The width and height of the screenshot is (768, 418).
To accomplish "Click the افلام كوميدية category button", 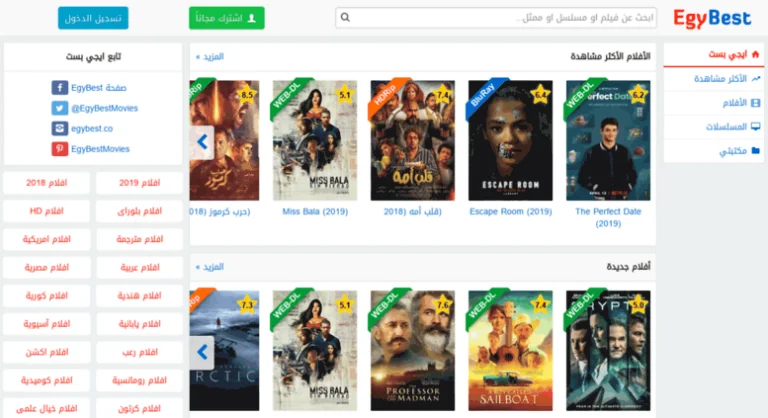I will pos(47,380).
